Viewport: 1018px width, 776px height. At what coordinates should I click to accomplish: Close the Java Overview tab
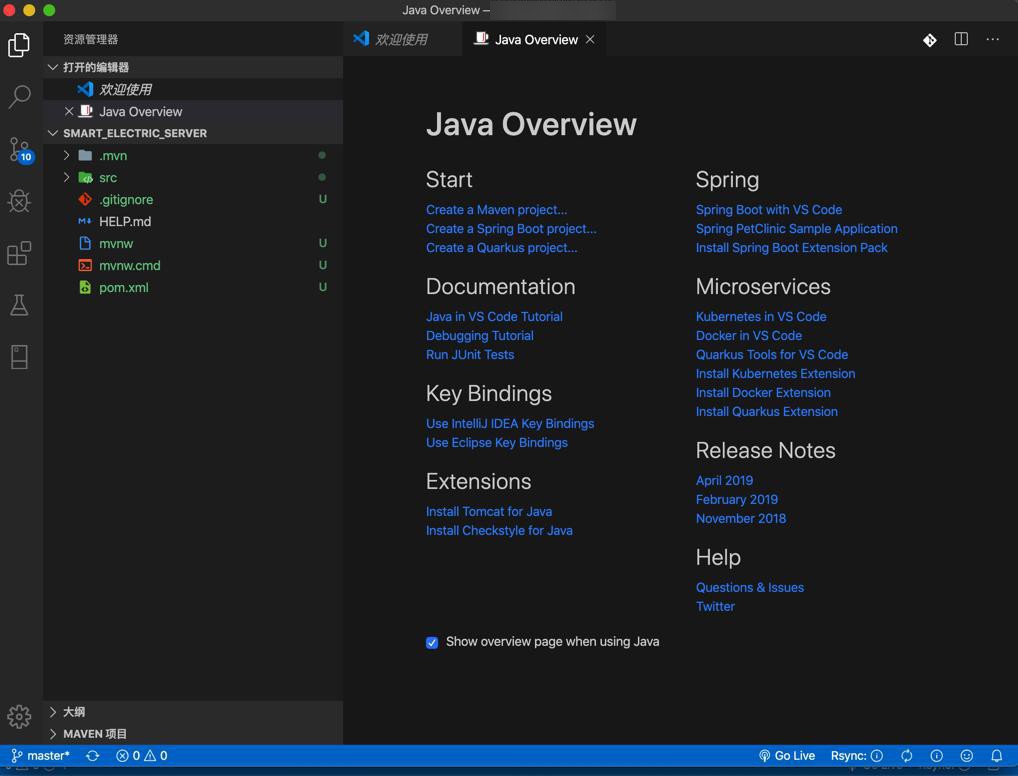tap(590, 40)
